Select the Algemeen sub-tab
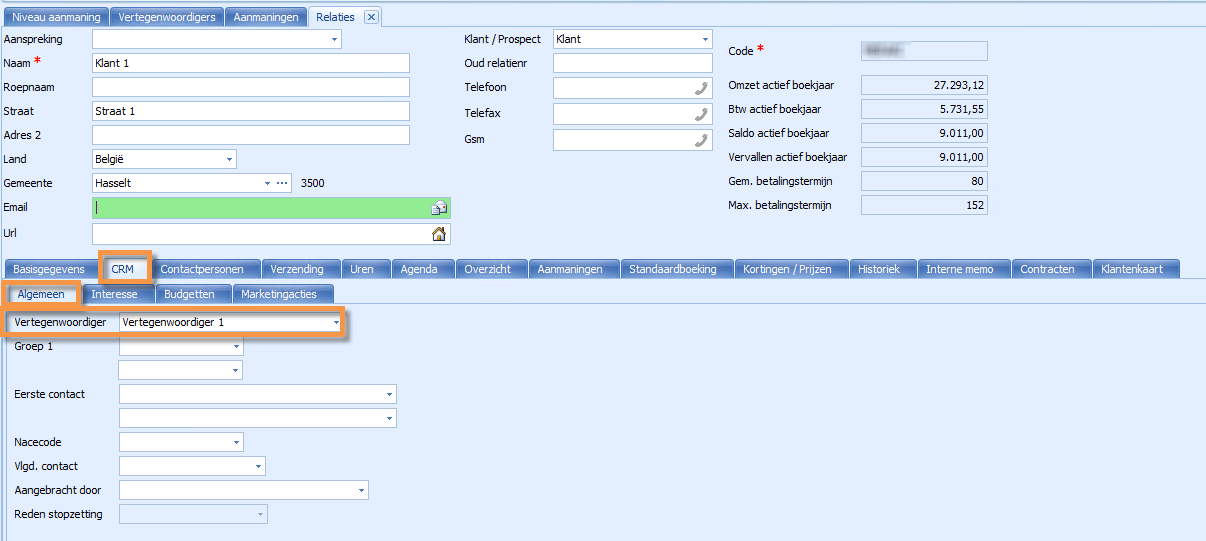Screen dimensions: 1206x541 tap(41, 294)
